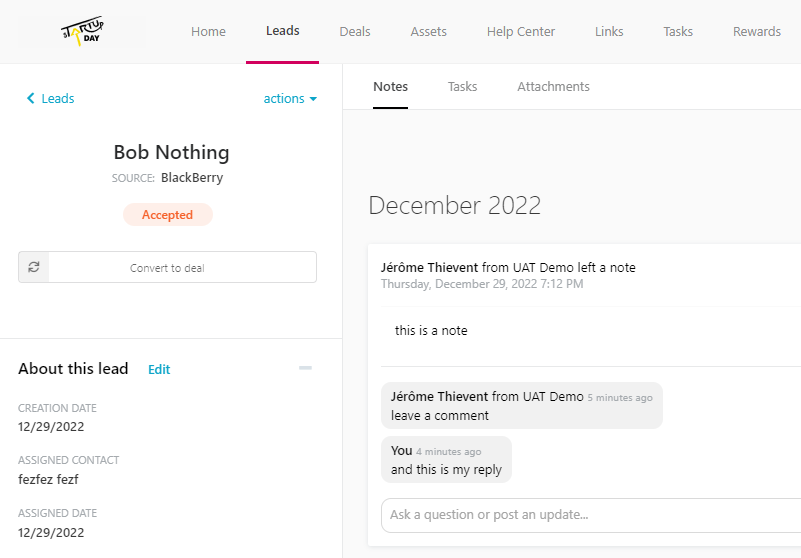Click the convert refresh icon
Image resolution: width=801 pixels, height=558 pixels.
pos(34,267)
